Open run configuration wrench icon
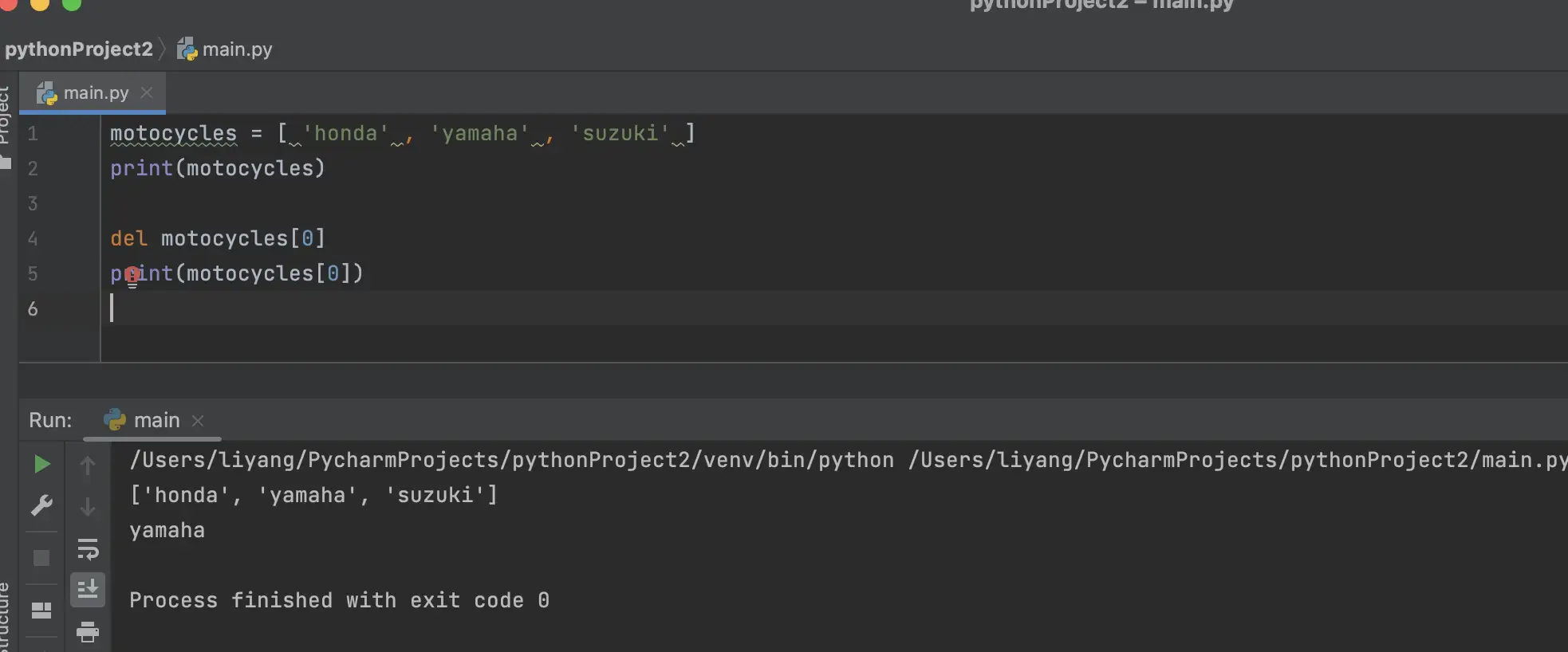This screenshot has height=652, width=1568. [41, 505]
